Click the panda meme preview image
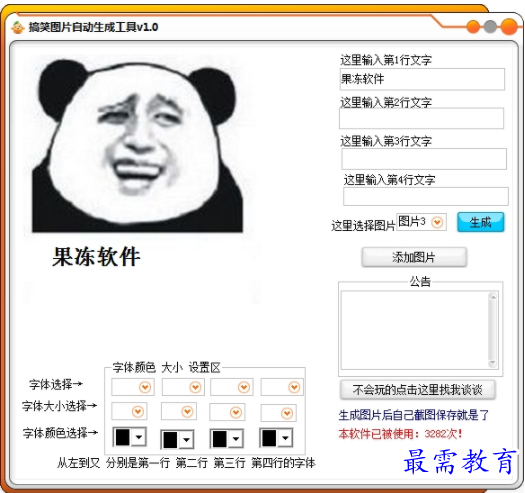The image size is (525, 493). (x=137, y=146)
